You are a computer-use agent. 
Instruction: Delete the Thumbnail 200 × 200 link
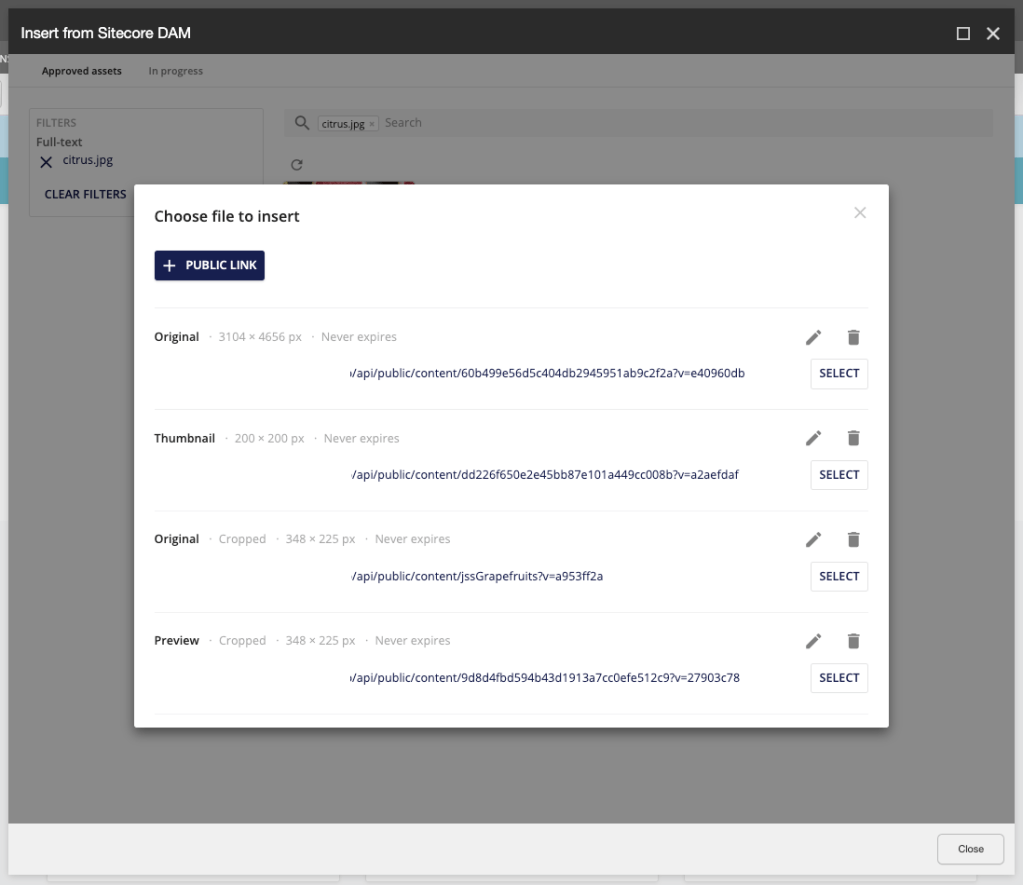pyautogui.click(x=853, y=438)
